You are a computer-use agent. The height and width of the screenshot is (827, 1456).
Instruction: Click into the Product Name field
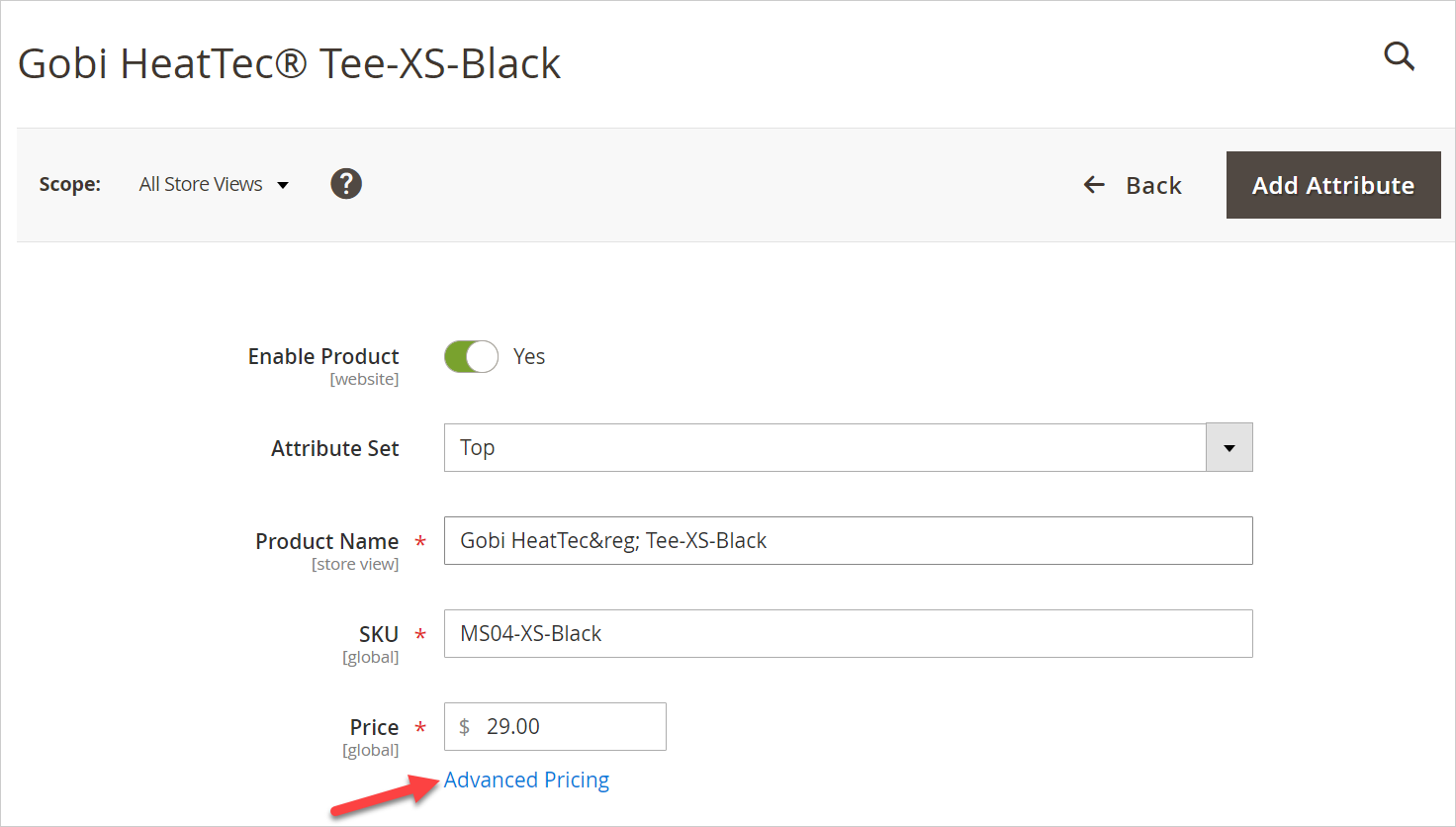coord(849,541)
